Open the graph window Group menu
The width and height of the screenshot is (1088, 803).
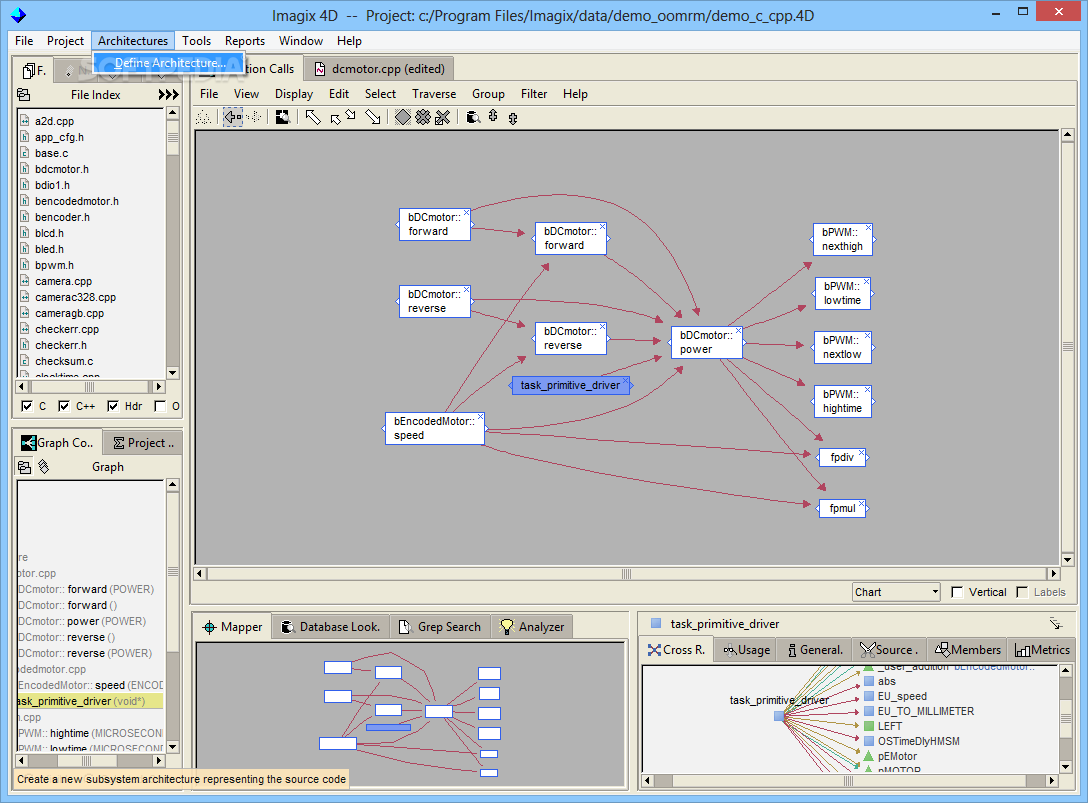[x=488, y=94]
